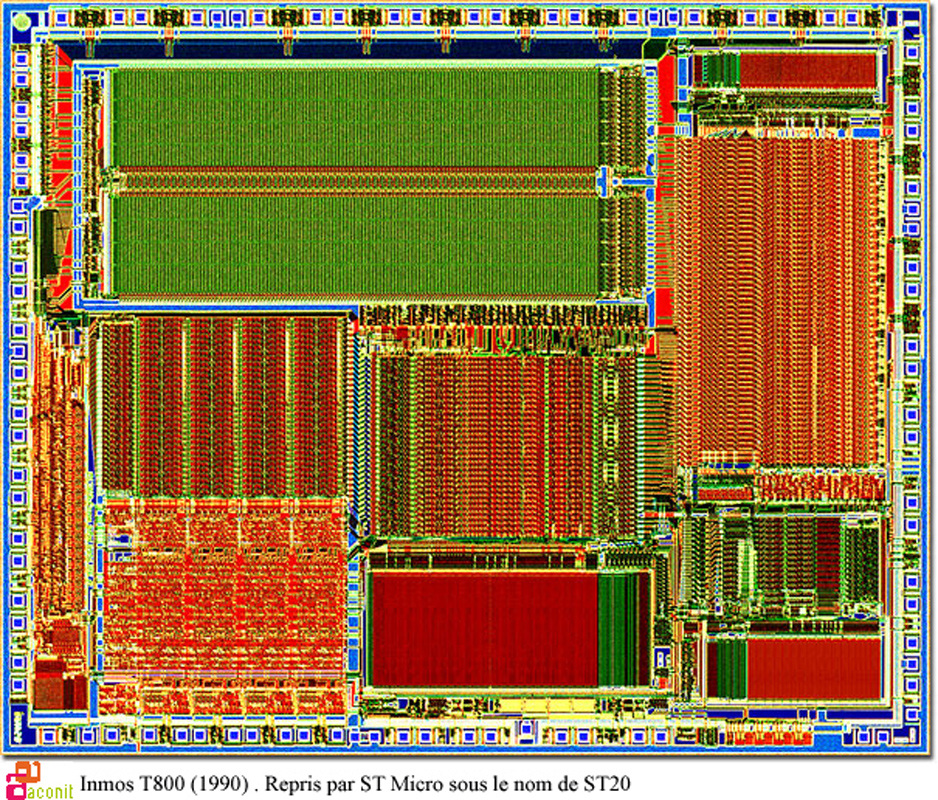The height and width of the screenshot is (800, 938).
Task: Select the caption text starting 'Inmos T800 (1990)'
Action: pyautogui.click(x=355, y=783)
